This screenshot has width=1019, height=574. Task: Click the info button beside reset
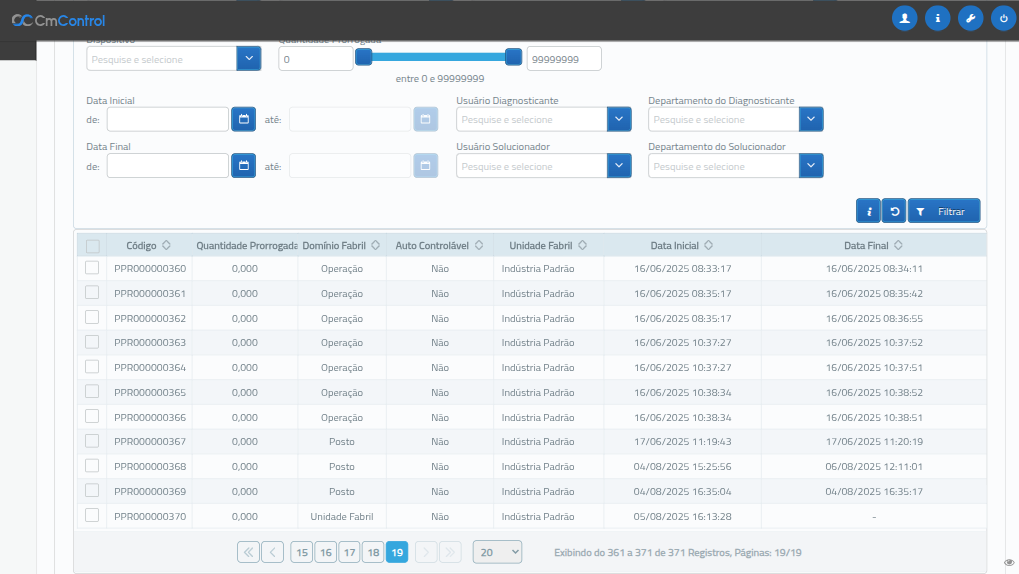tap(868, 211)
